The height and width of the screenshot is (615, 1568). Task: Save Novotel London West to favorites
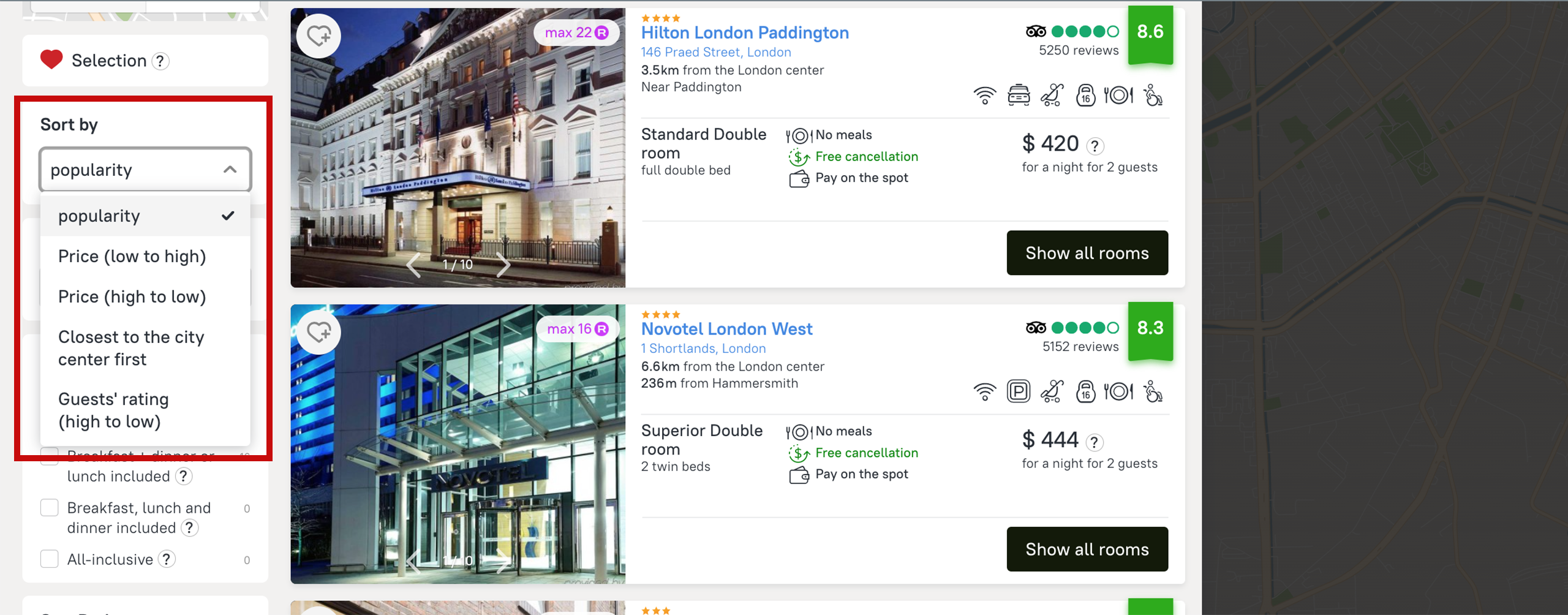(x=318, y=333)
